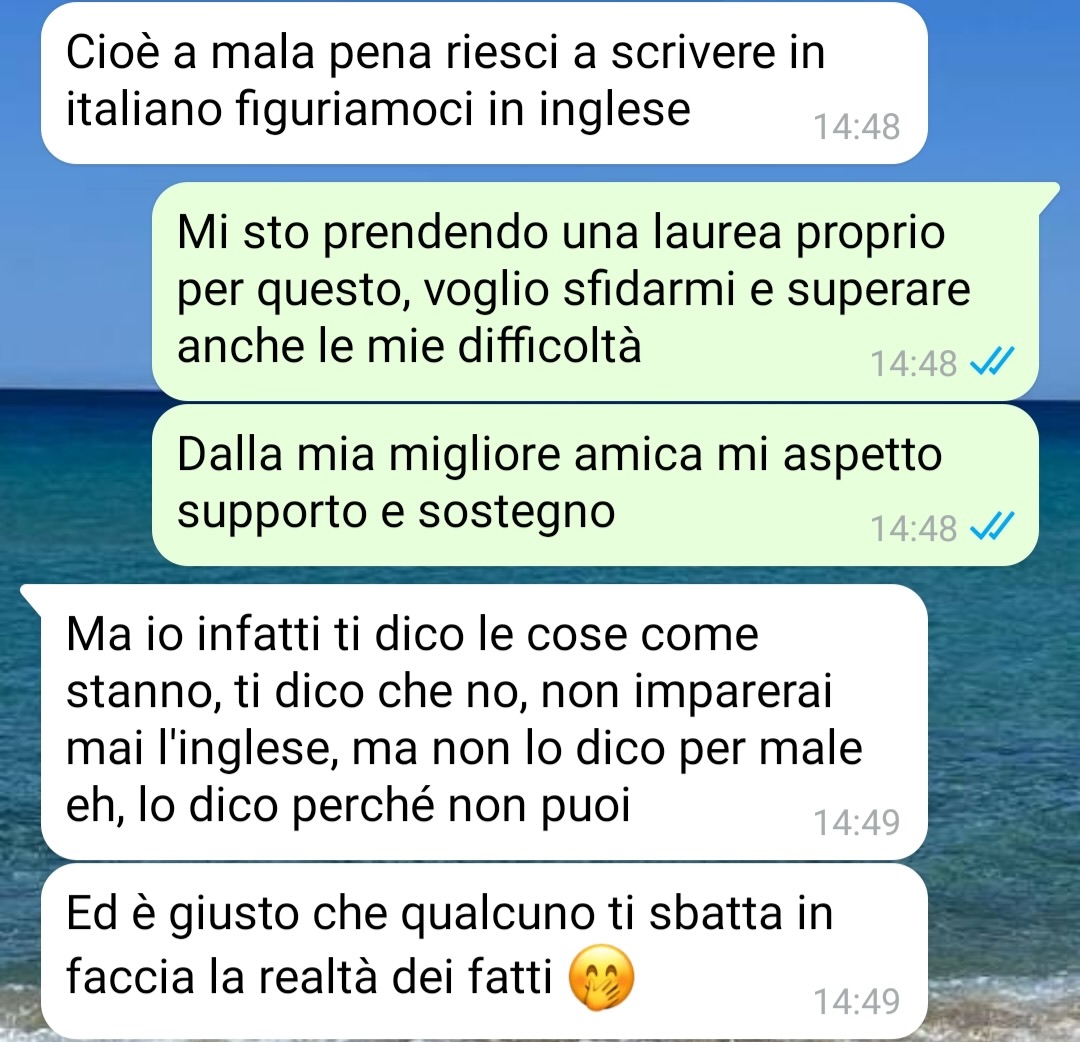Select the 'Ma io infatti ti dico' bubble

point(484,722)
